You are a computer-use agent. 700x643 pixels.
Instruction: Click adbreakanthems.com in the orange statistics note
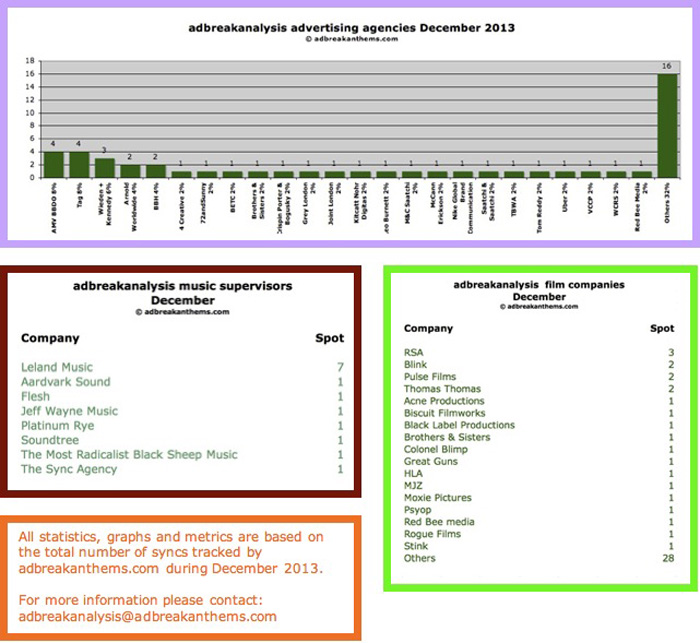pyautogui.click(x=88, y=568)
